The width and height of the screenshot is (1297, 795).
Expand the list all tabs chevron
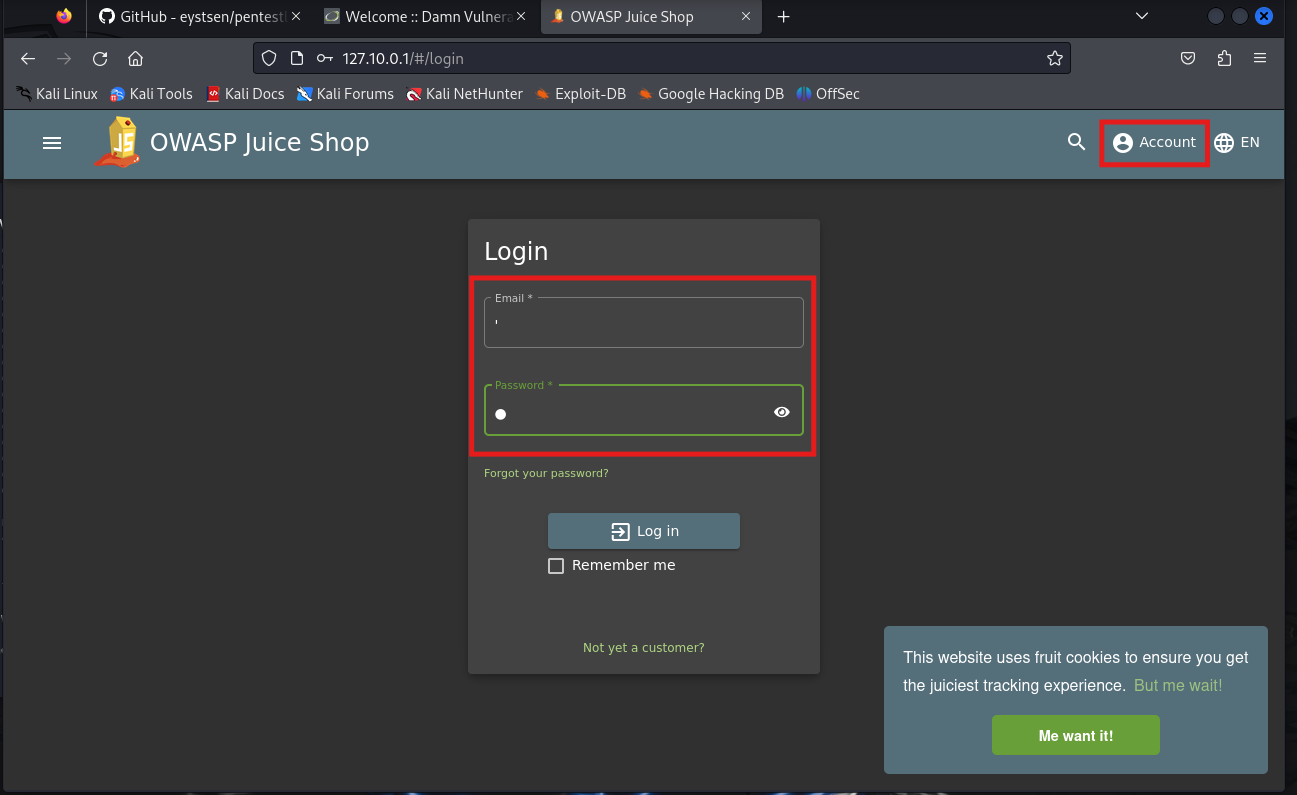(x=1143, y=16)
